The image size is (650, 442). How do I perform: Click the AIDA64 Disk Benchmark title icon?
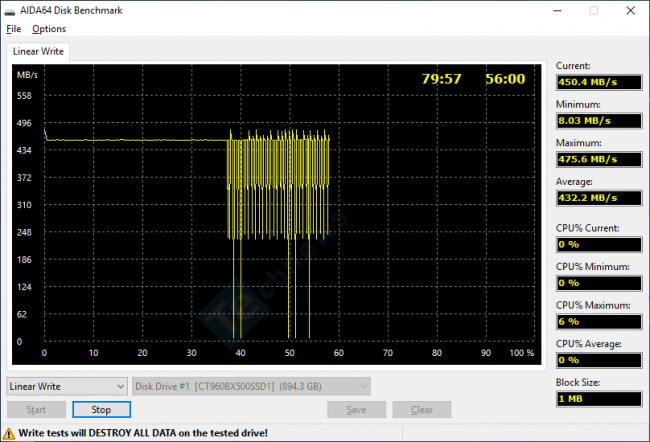coord(10,11)
